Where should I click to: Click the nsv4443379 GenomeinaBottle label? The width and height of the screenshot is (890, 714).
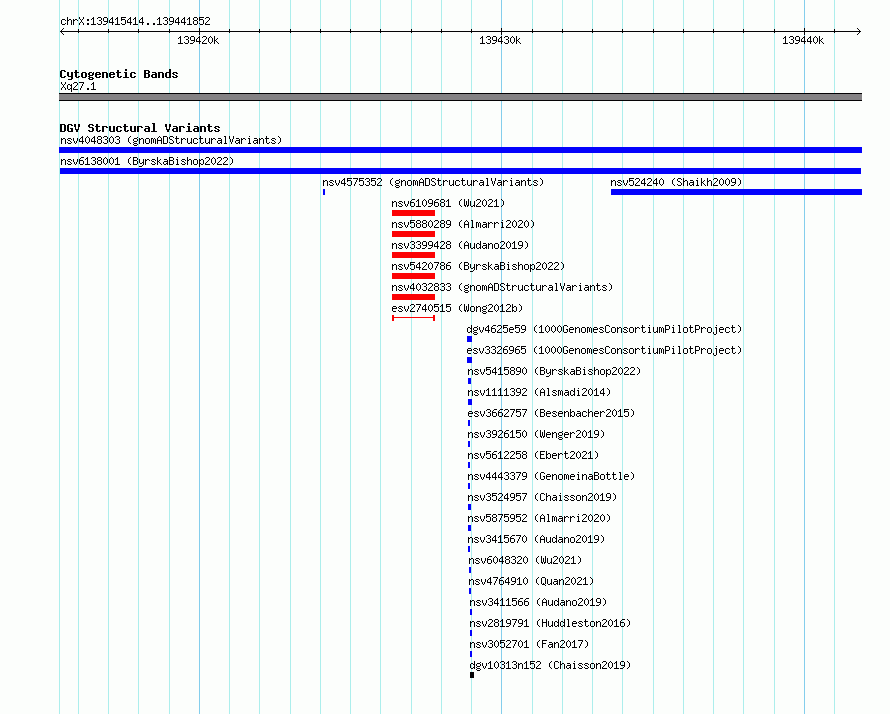coord(551,476)
